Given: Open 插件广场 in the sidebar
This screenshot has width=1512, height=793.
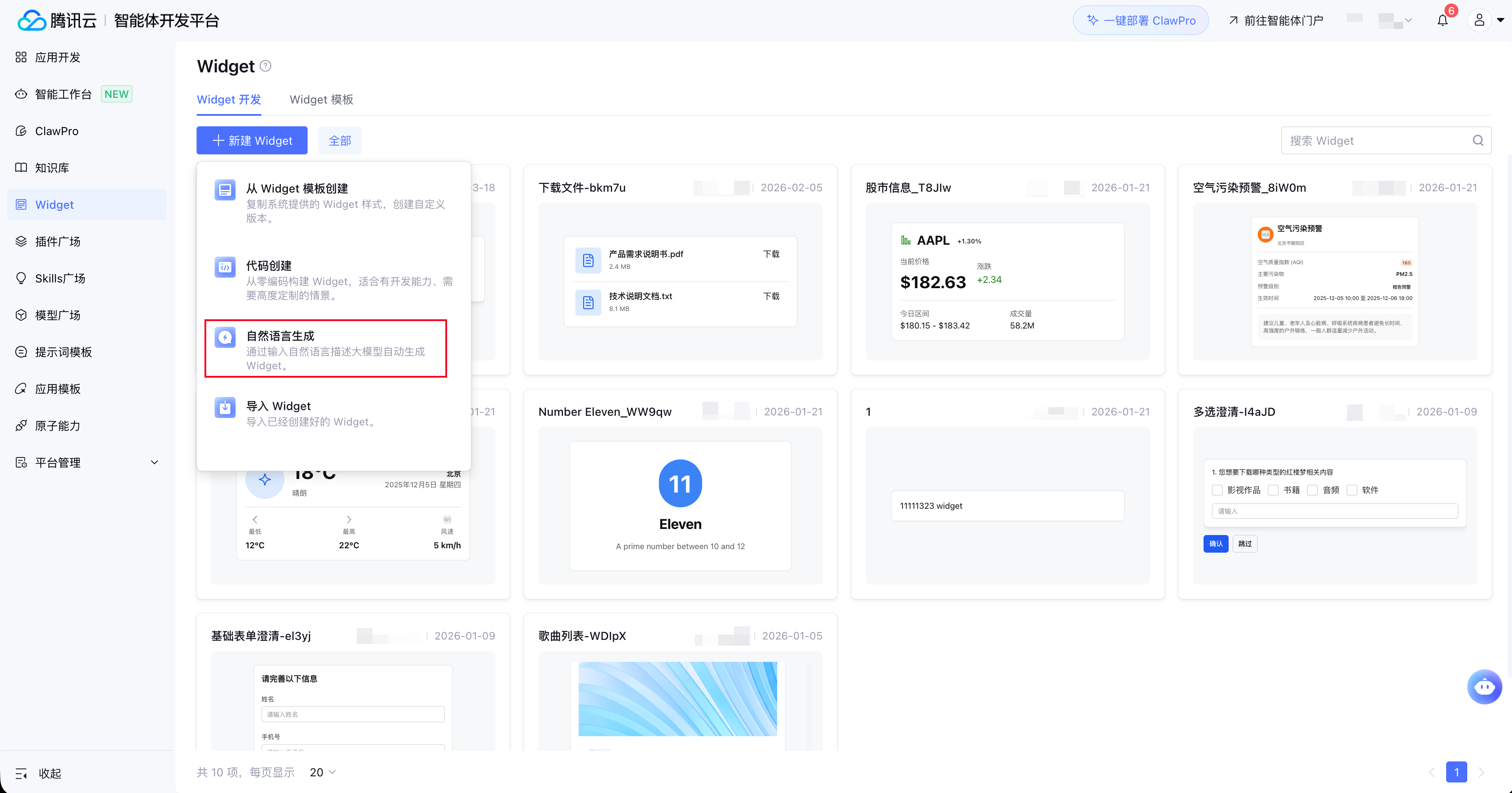Looking at the screenshot, I should (57, 242).
